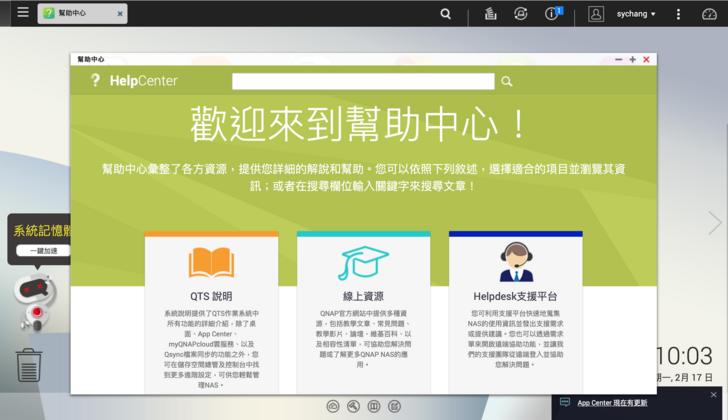
Task: Click the Helpdesk支援平台 card title
Action: pos(515,296)
